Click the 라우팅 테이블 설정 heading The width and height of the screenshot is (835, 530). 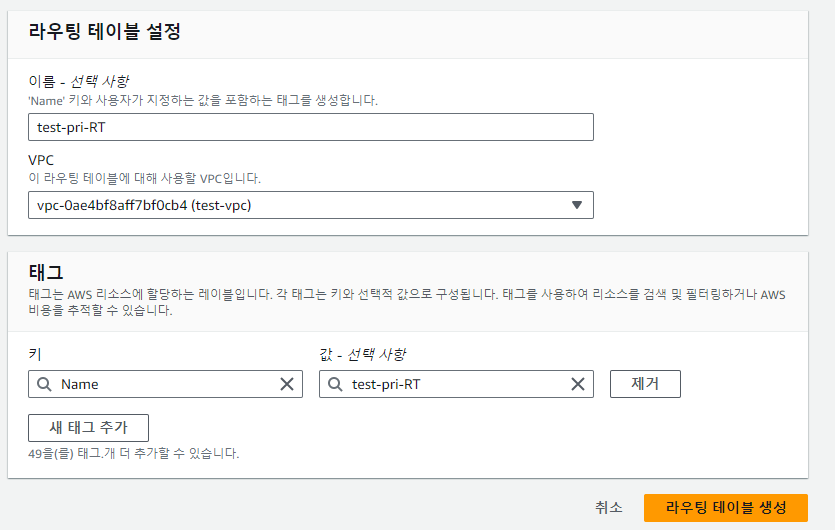tap(104, 31)
